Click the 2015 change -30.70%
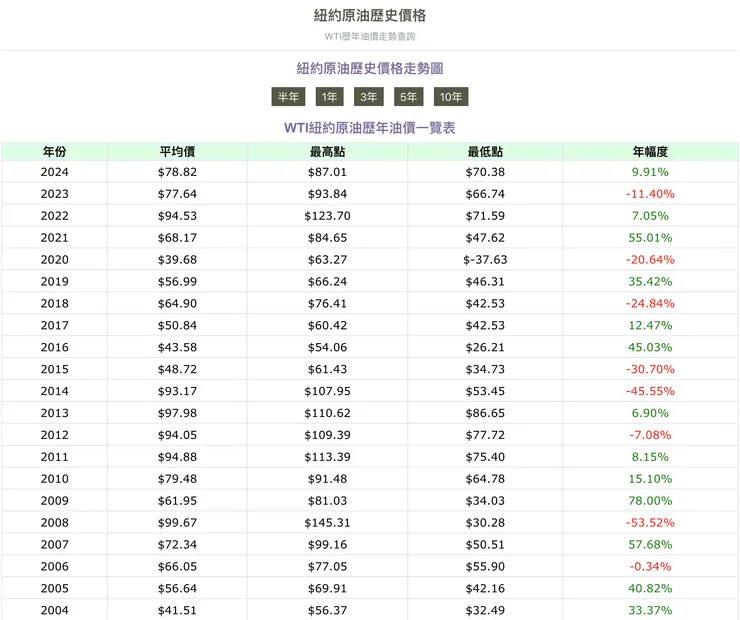 pos(650,369)
